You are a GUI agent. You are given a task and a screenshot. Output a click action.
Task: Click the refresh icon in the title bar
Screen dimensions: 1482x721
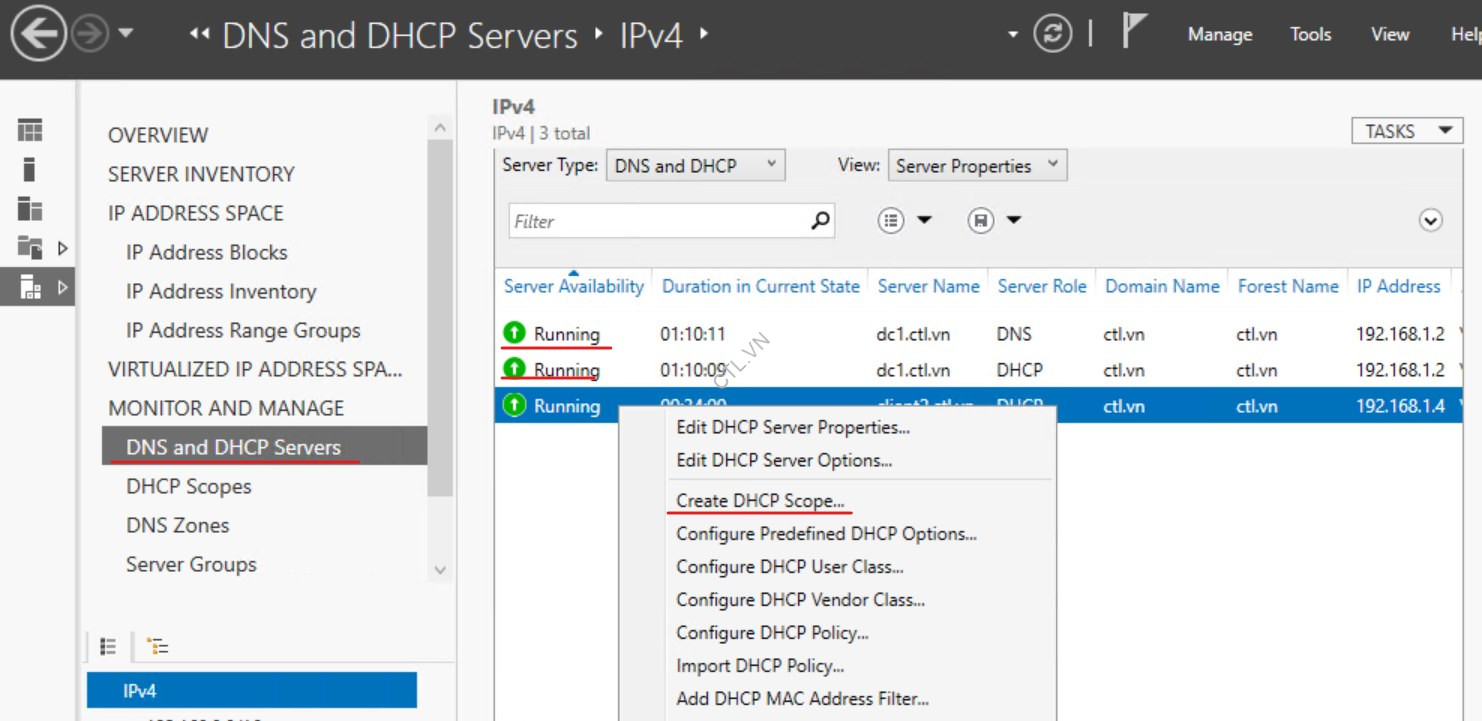[x=1054, y=33]
